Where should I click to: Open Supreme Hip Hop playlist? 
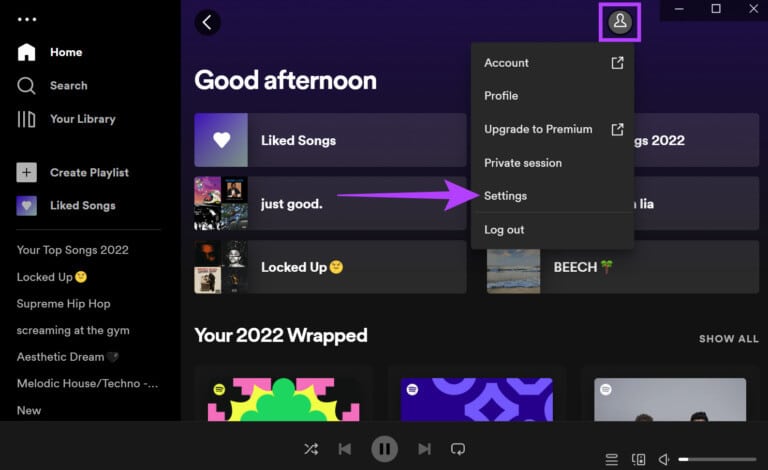64,304
